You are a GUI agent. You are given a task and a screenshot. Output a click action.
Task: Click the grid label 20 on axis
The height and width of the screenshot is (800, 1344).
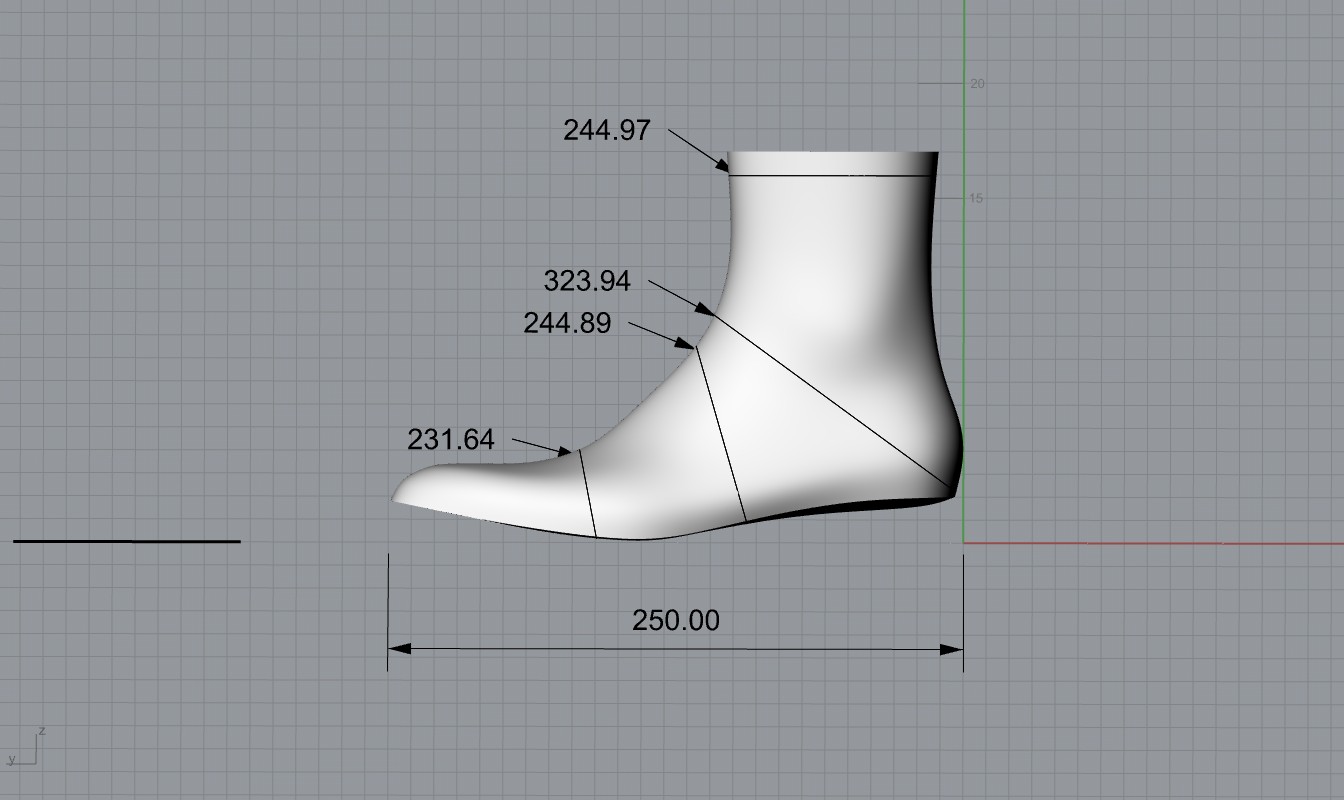pos(977,84)
